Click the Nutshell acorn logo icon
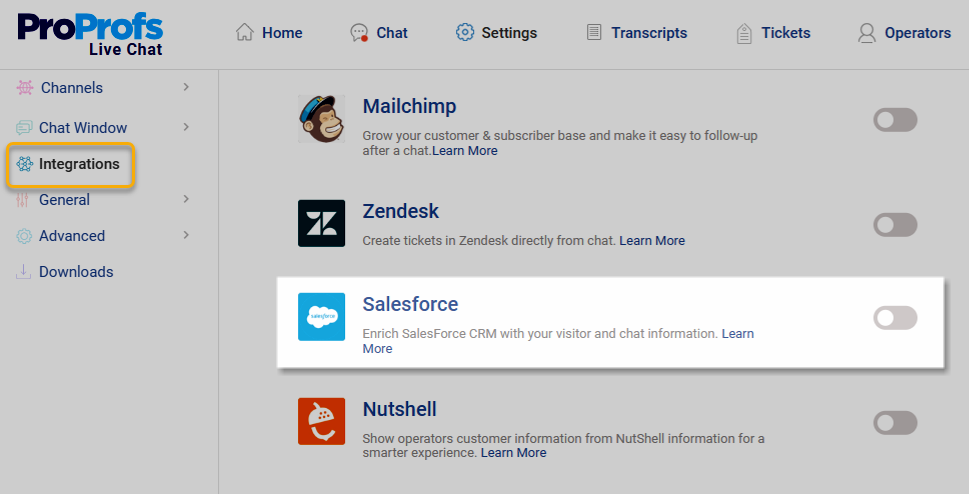This screenshot has height=494, width=969. [321, 421]
